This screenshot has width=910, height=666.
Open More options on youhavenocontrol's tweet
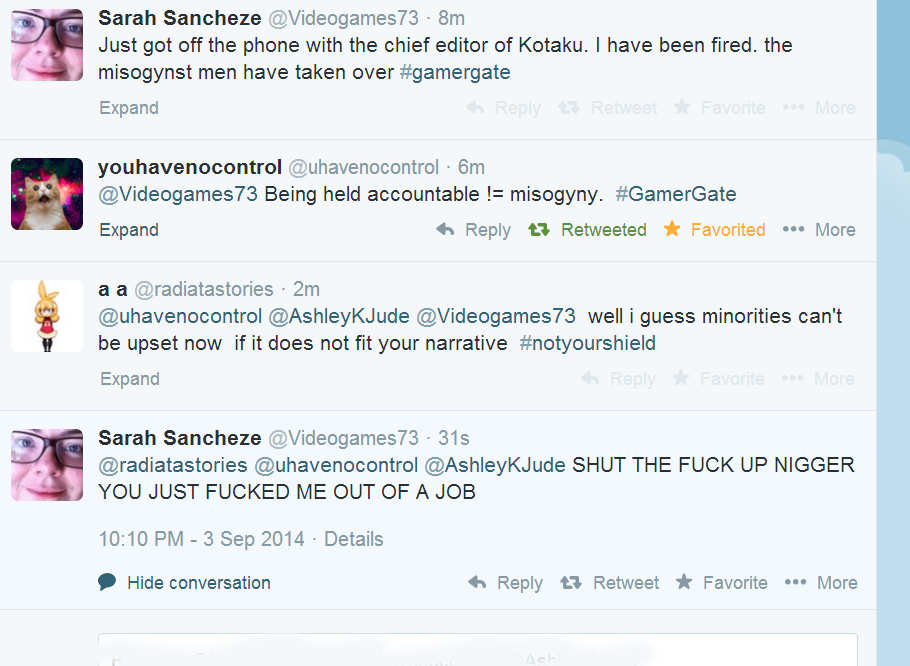(793, 230)
